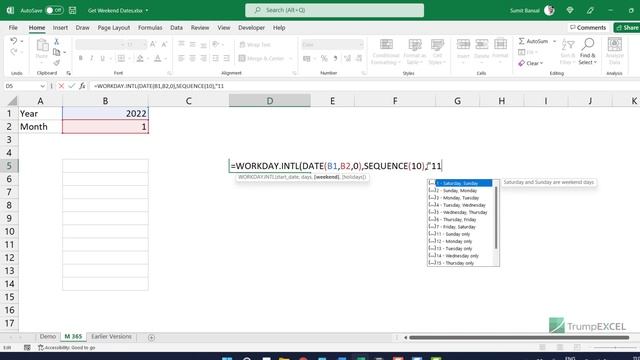Click the macro record status bar icon

(27, 347)
